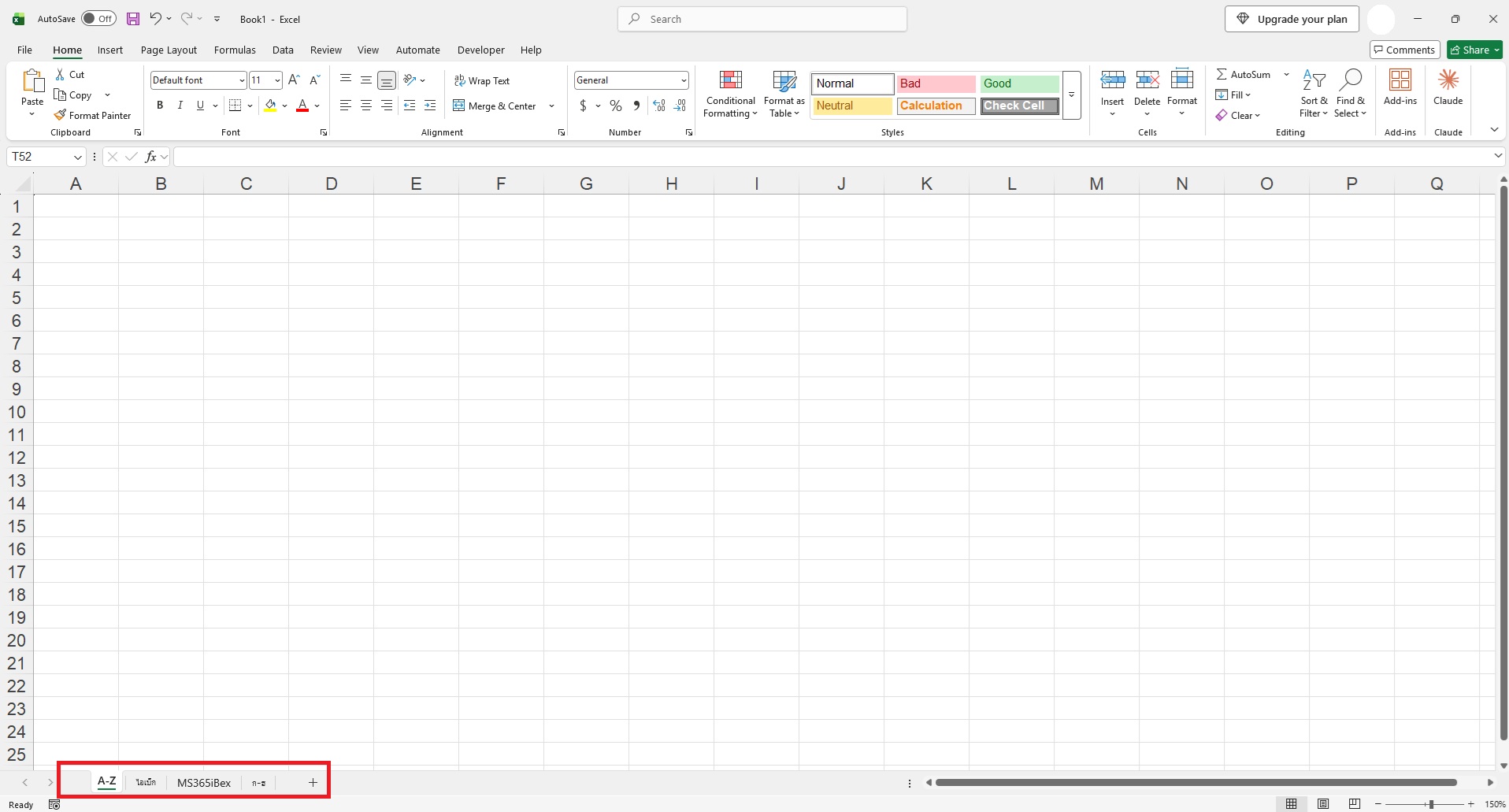Undo the last action

(156, 19)
